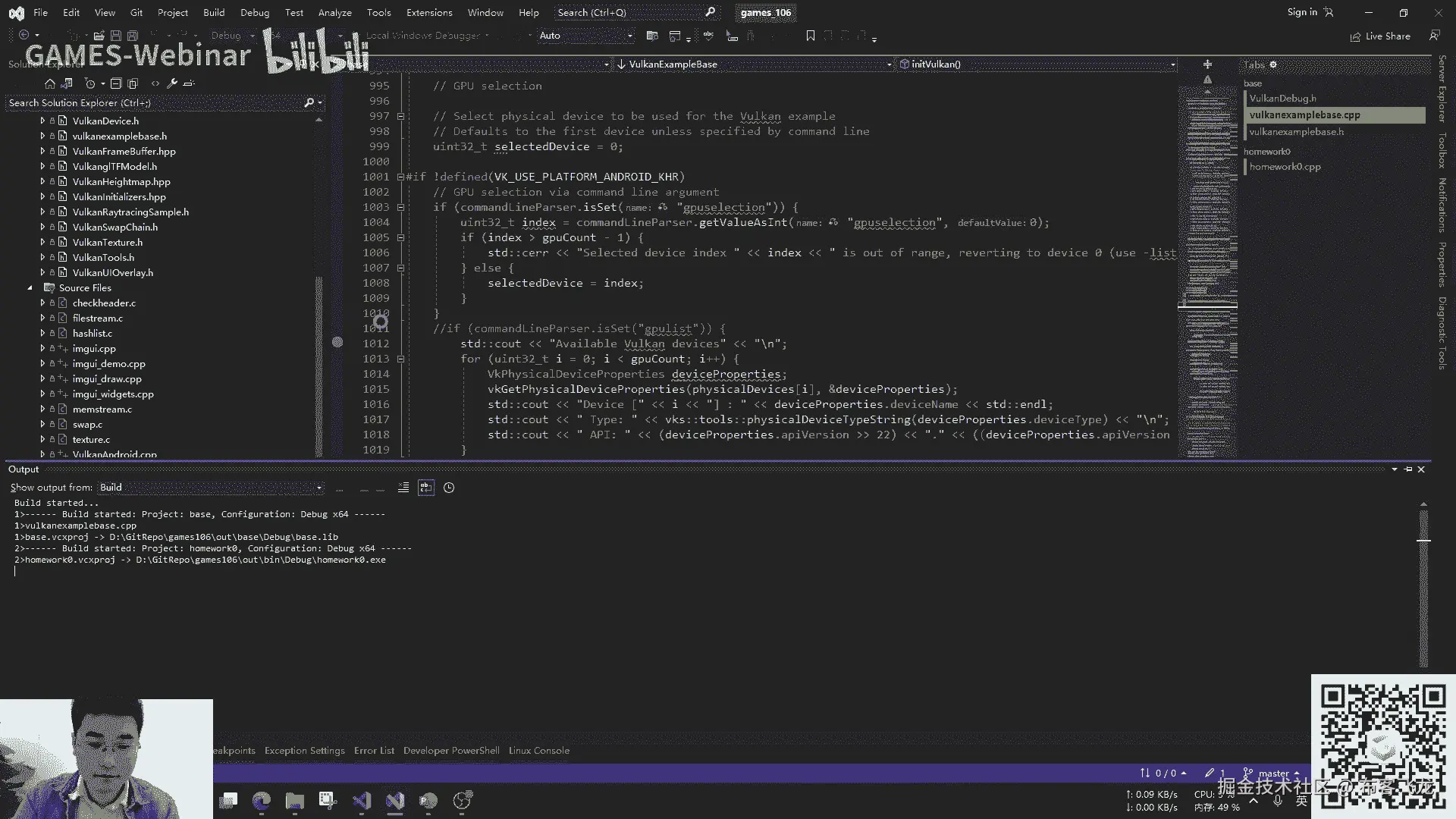This screenshot has height=819, width=1456.
Task: Open vulkanexamplebase.h from the Tabs list
Action: [x=1296, y=132]
